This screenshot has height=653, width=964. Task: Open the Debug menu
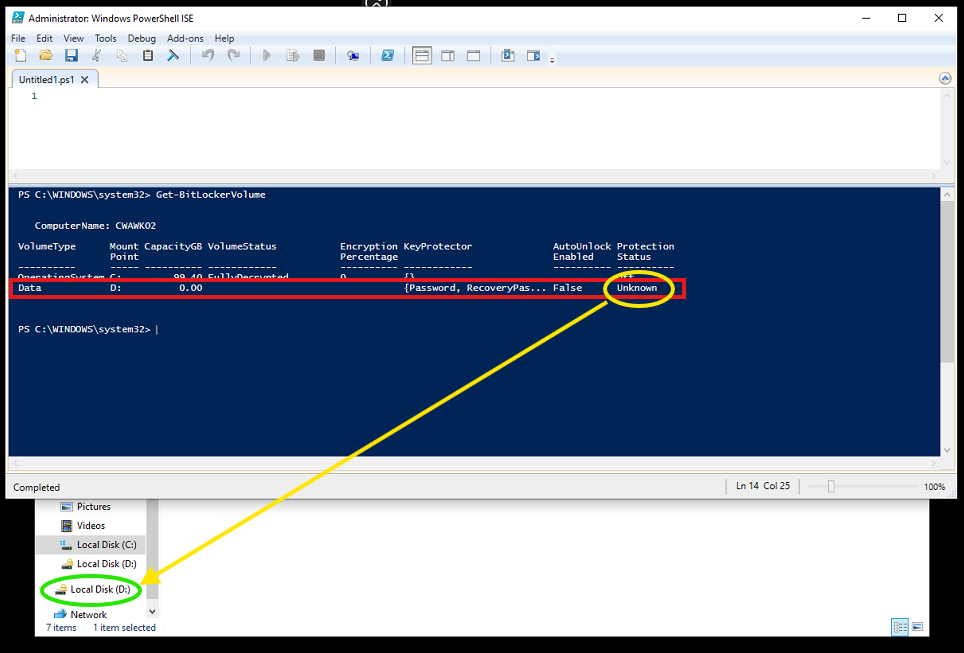click(141, 39)
